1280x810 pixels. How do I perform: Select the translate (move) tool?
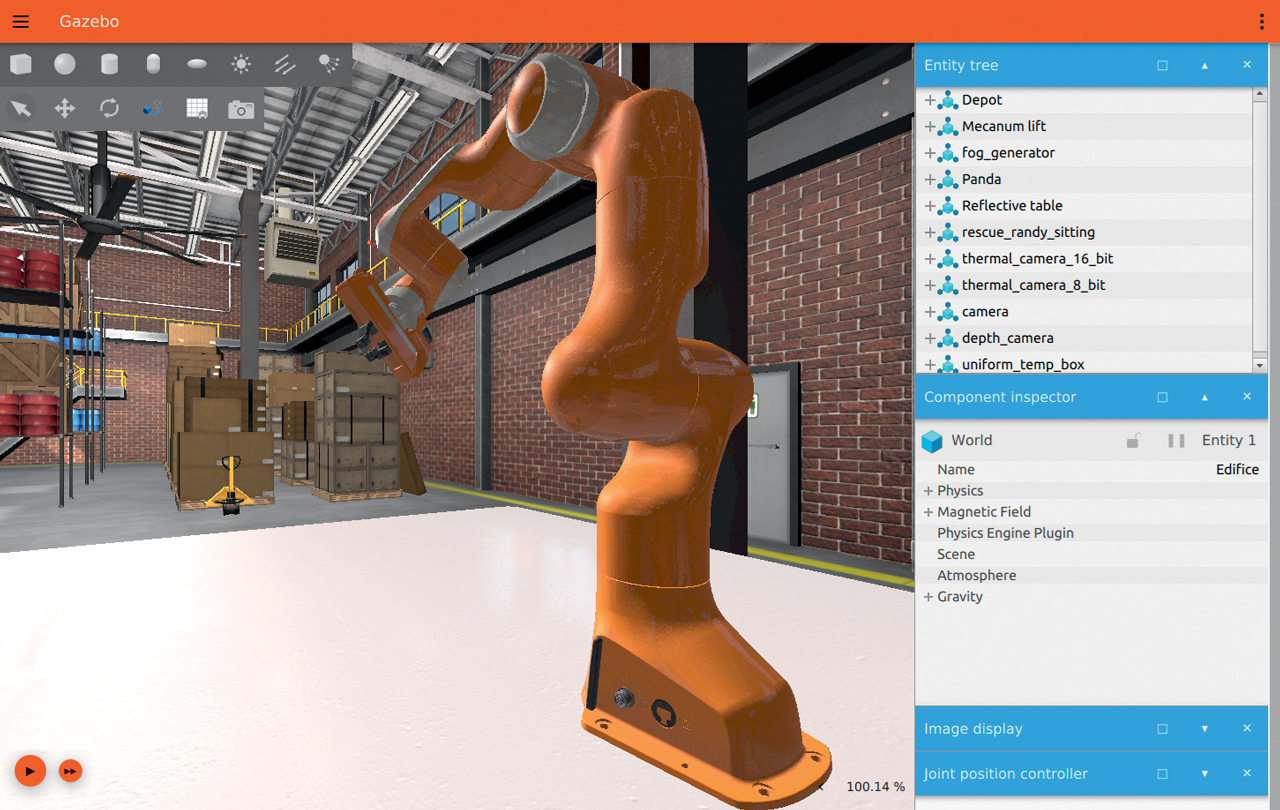click(x=65, y=109)
